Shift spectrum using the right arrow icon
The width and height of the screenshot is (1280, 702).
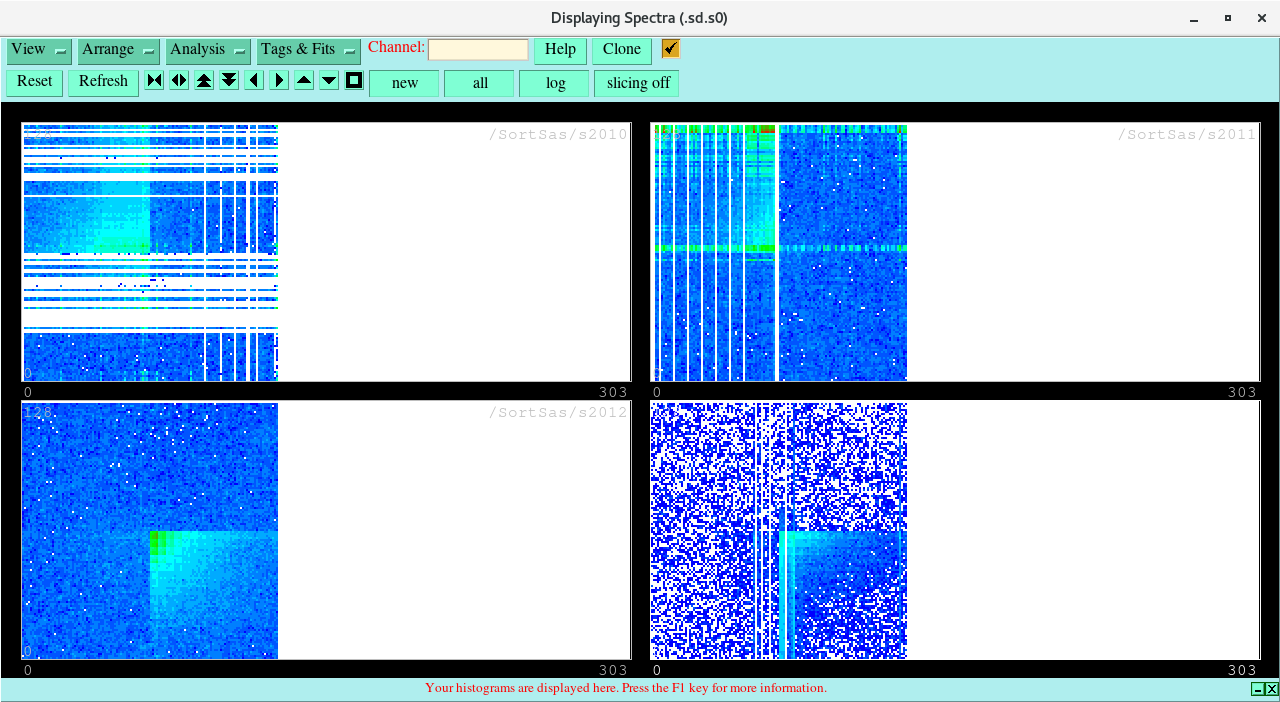click(278, 80)
